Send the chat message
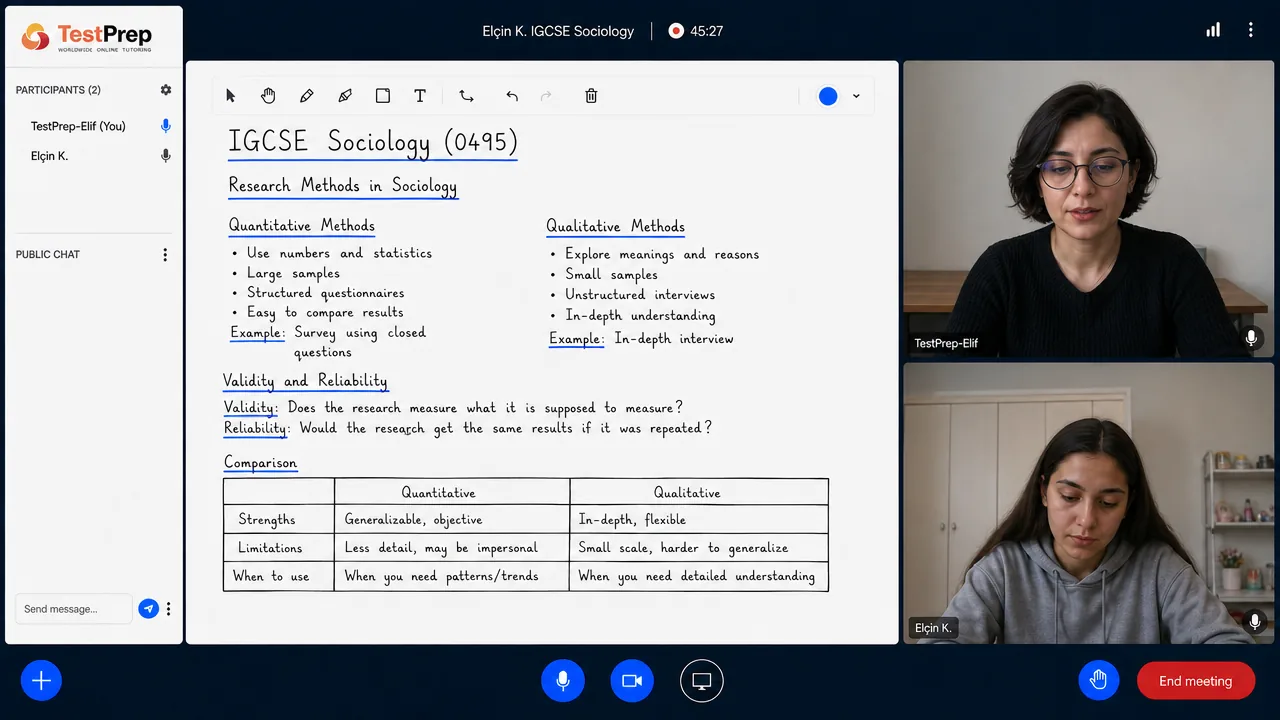The width and height of the screenshot is (1280, 720). click(x=148, y=608)
